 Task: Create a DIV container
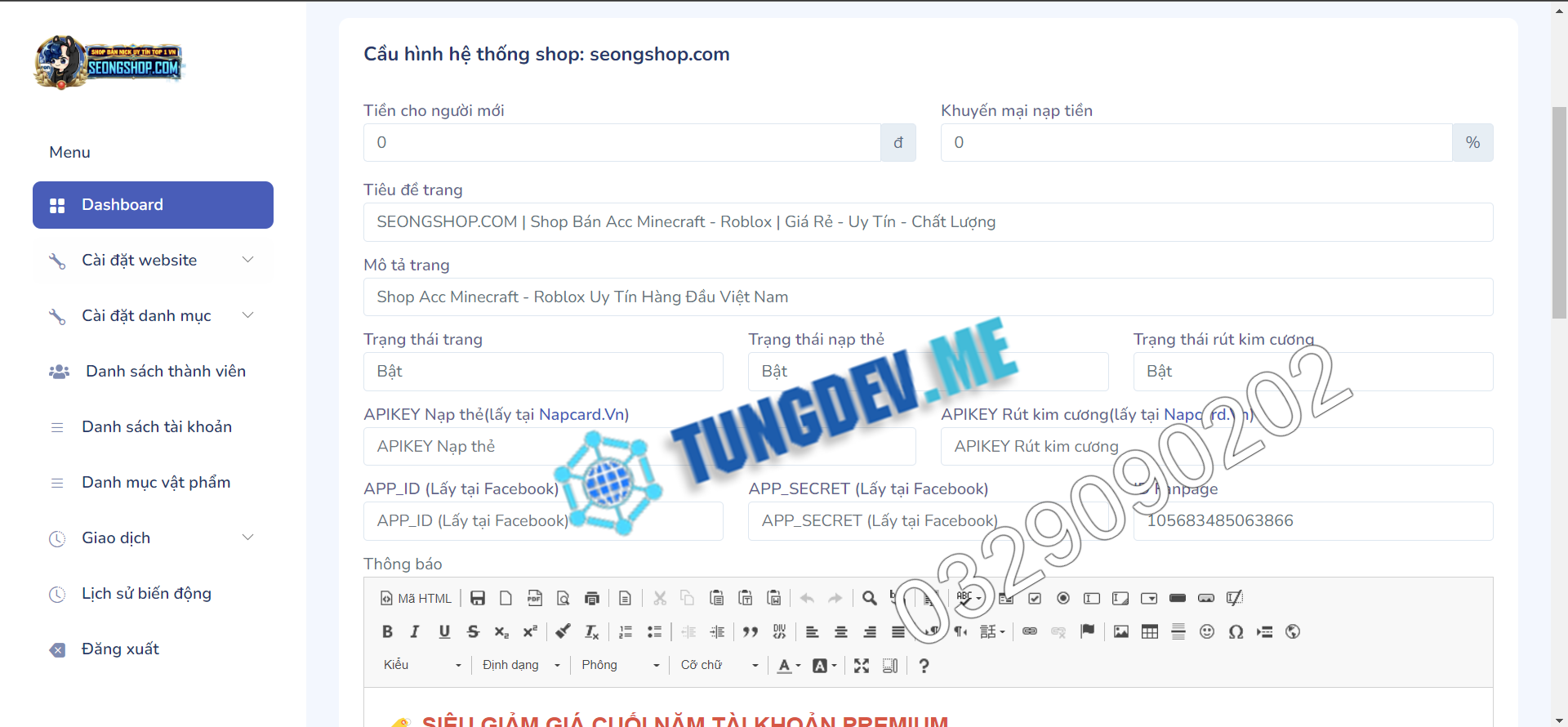click(779, 631)
